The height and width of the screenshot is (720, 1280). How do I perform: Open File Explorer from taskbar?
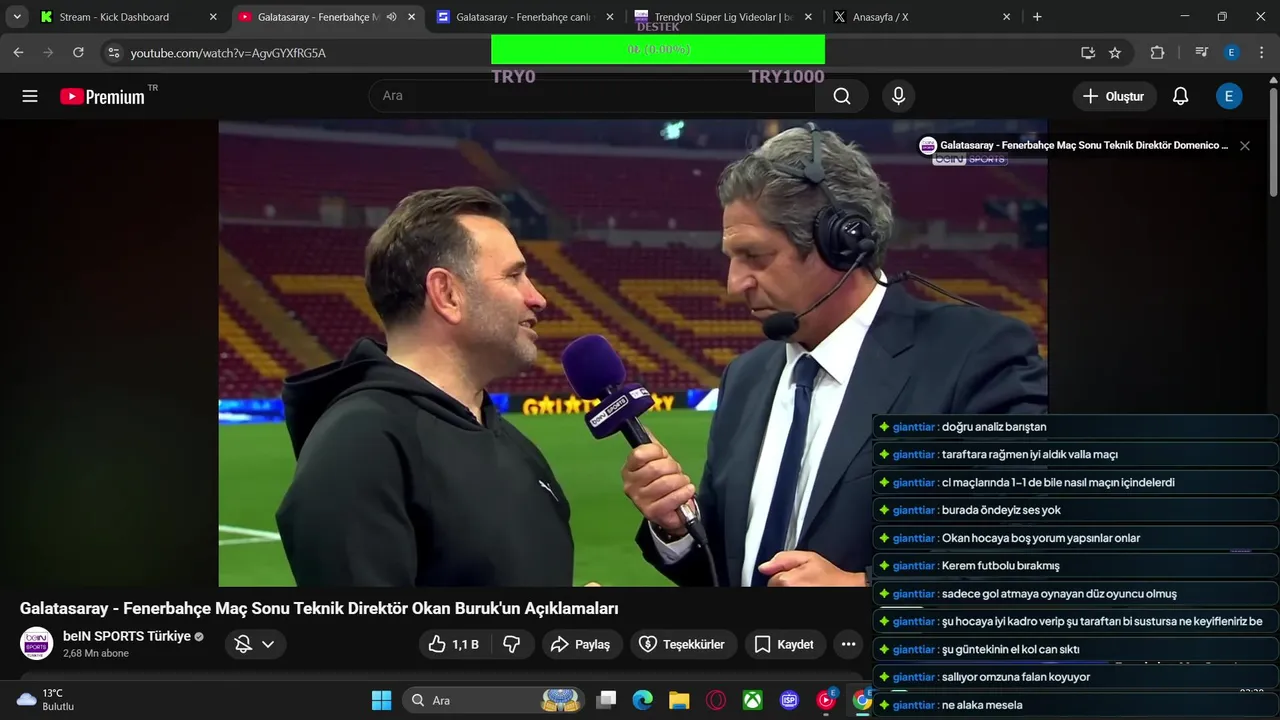point(679,700)
